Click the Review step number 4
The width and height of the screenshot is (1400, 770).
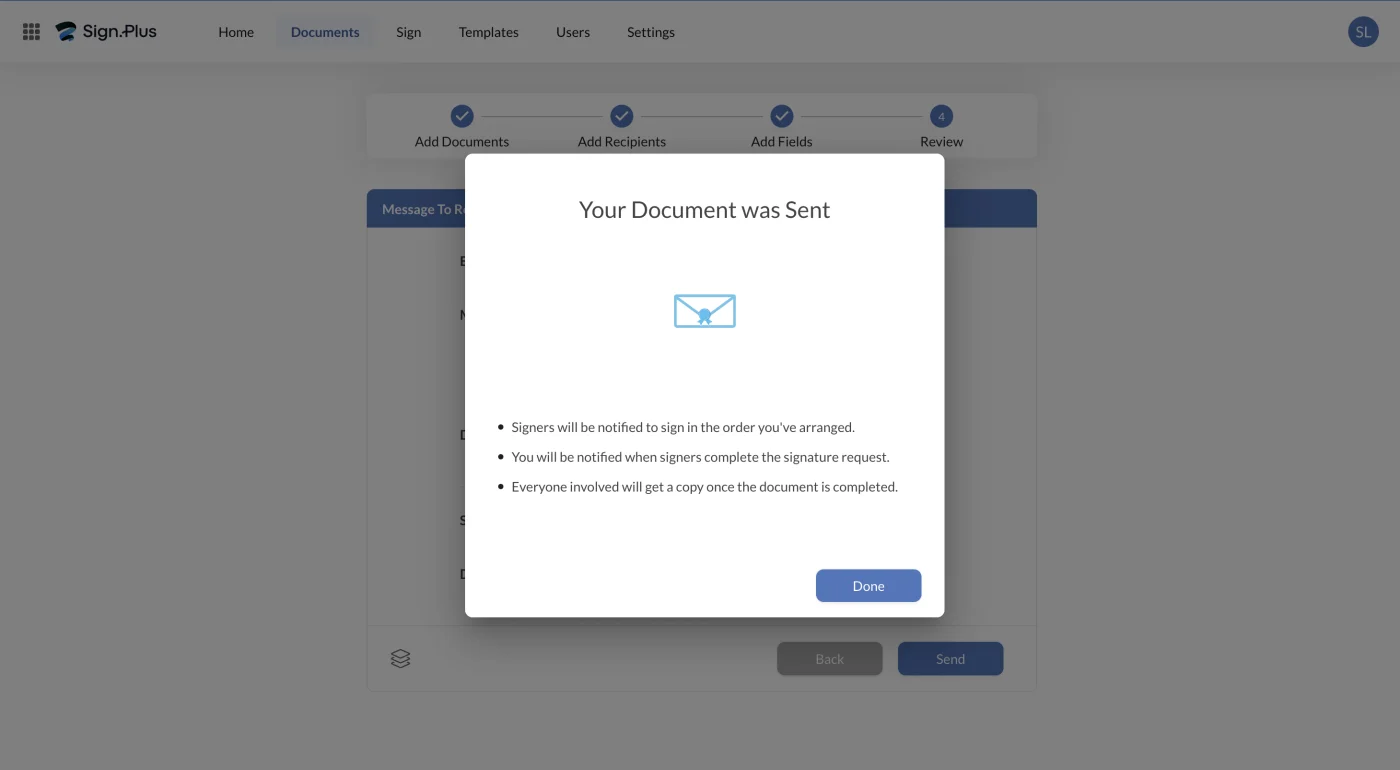(941, 116)
